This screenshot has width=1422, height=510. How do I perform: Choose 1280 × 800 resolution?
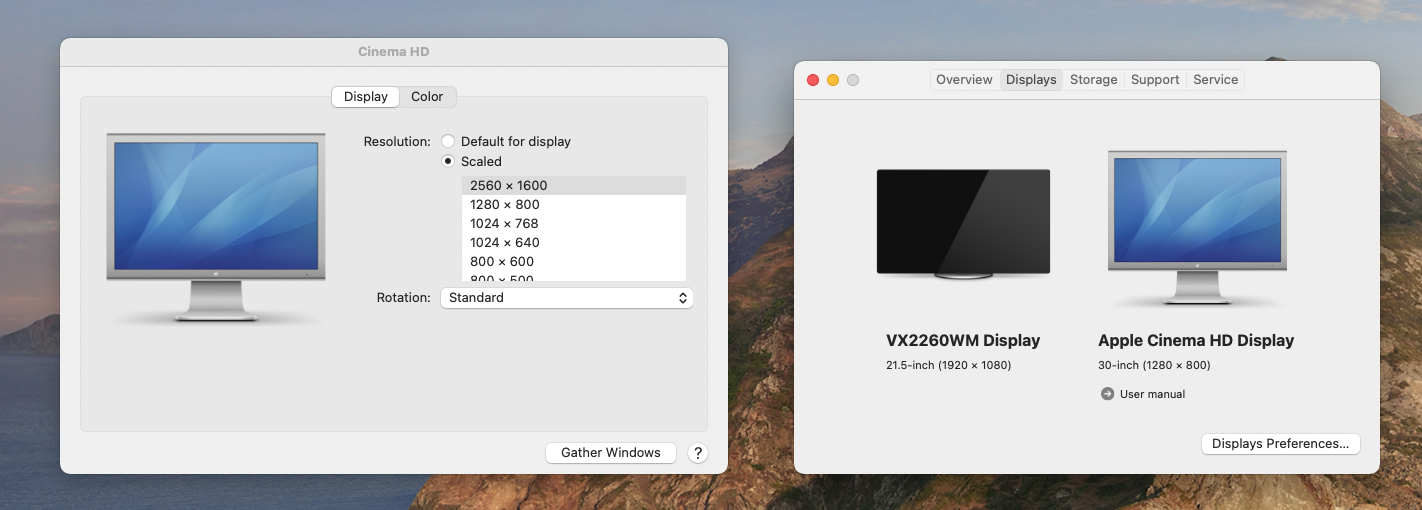coord(574,204)
